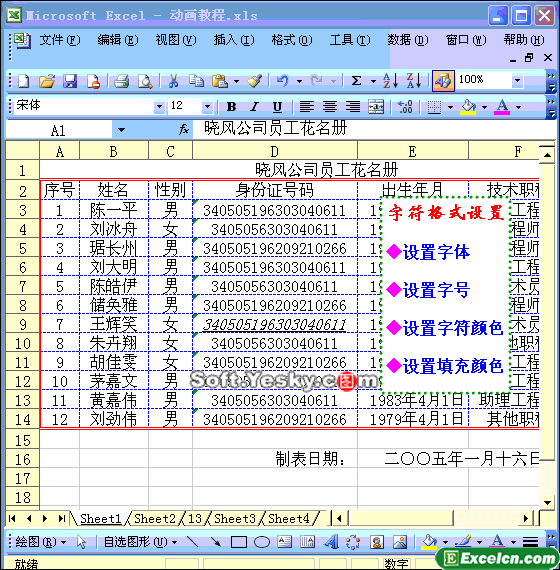Click the vertical scrollbar down arrow
The image size is (560, 570).
(548, 503)
